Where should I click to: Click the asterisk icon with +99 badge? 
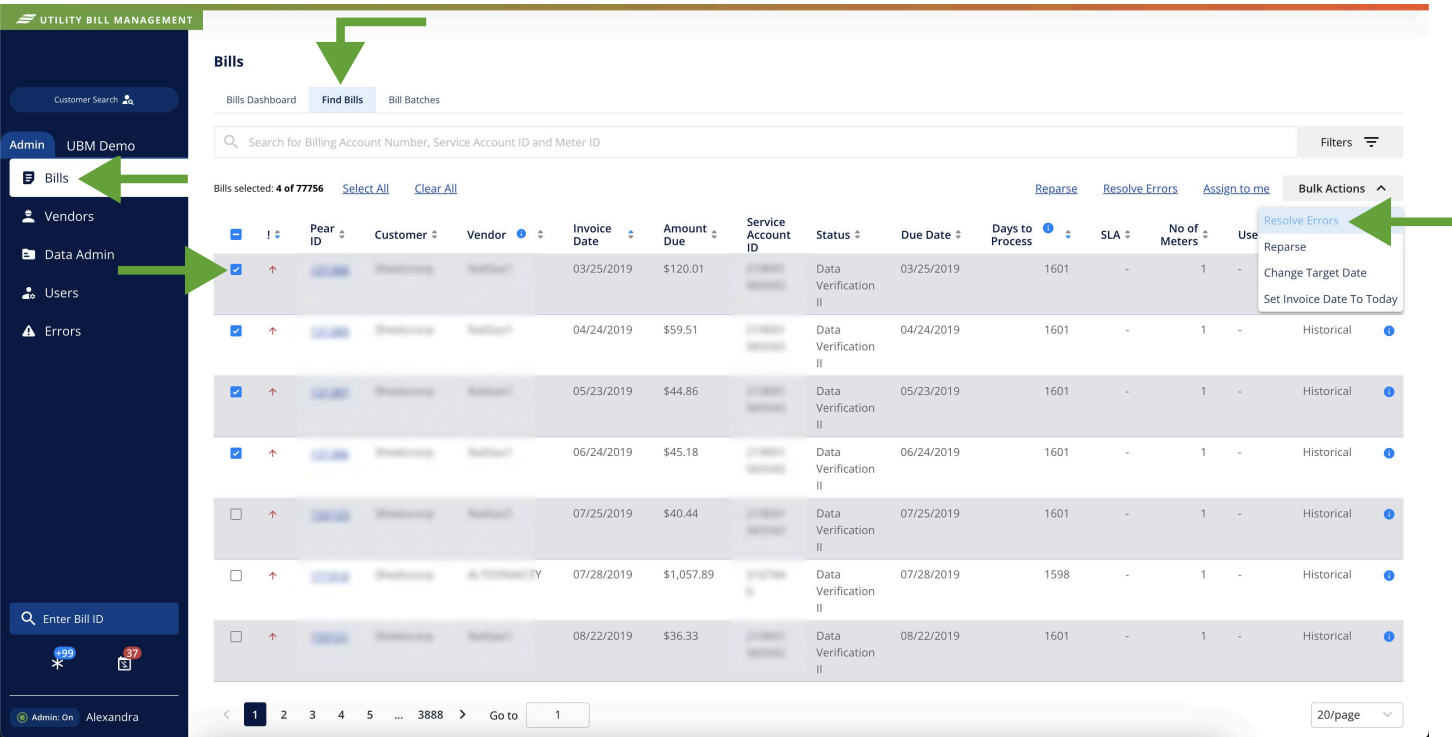click(60, 660)
